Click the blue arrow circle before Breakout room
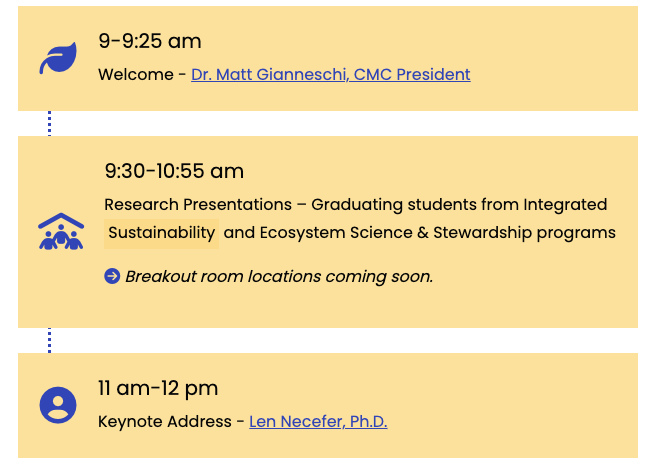The height and width of the screenshot is (463, 645). [x=112, y=276]
